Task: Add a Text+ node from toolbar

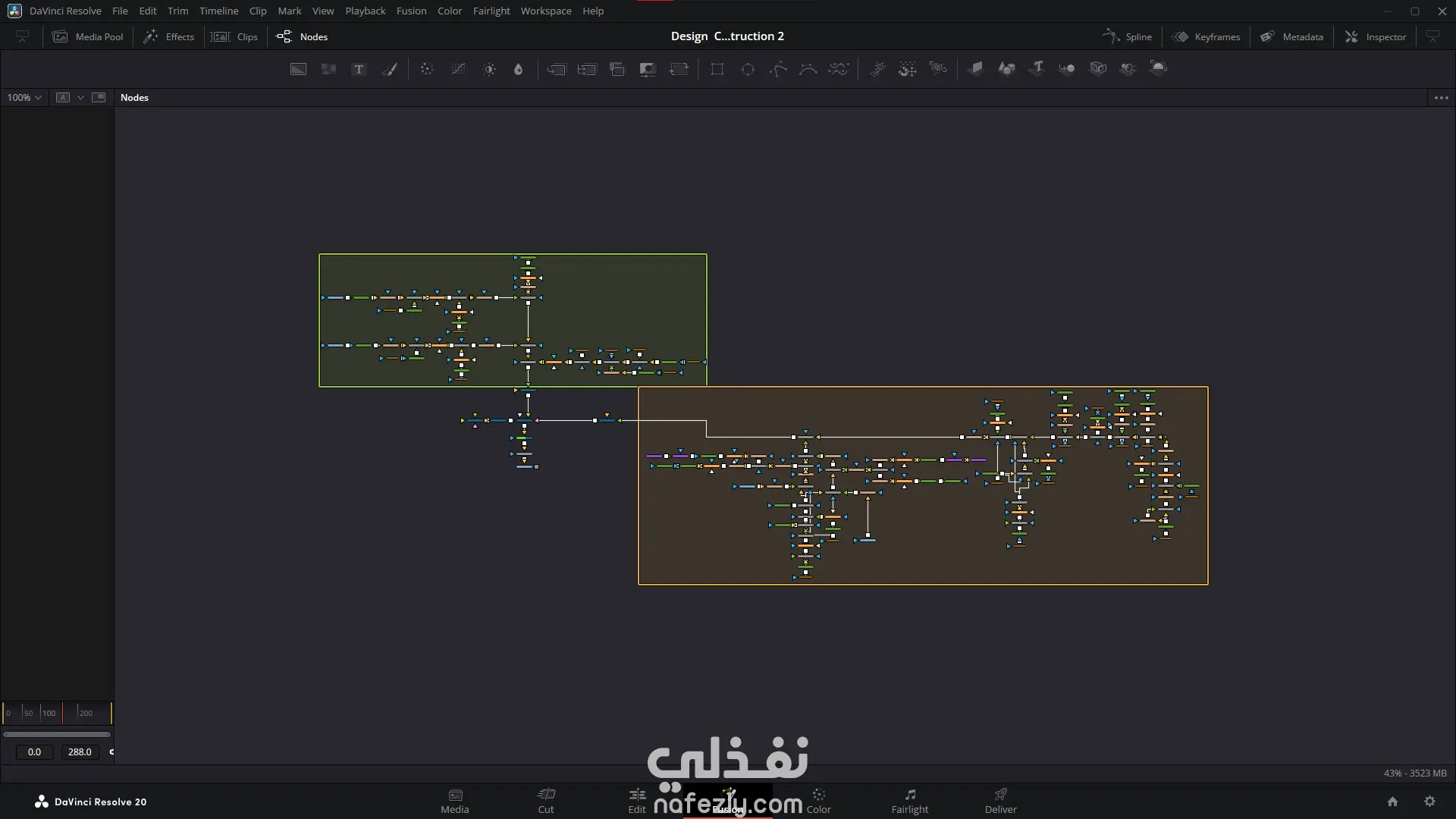Action: tap(359, 69)
